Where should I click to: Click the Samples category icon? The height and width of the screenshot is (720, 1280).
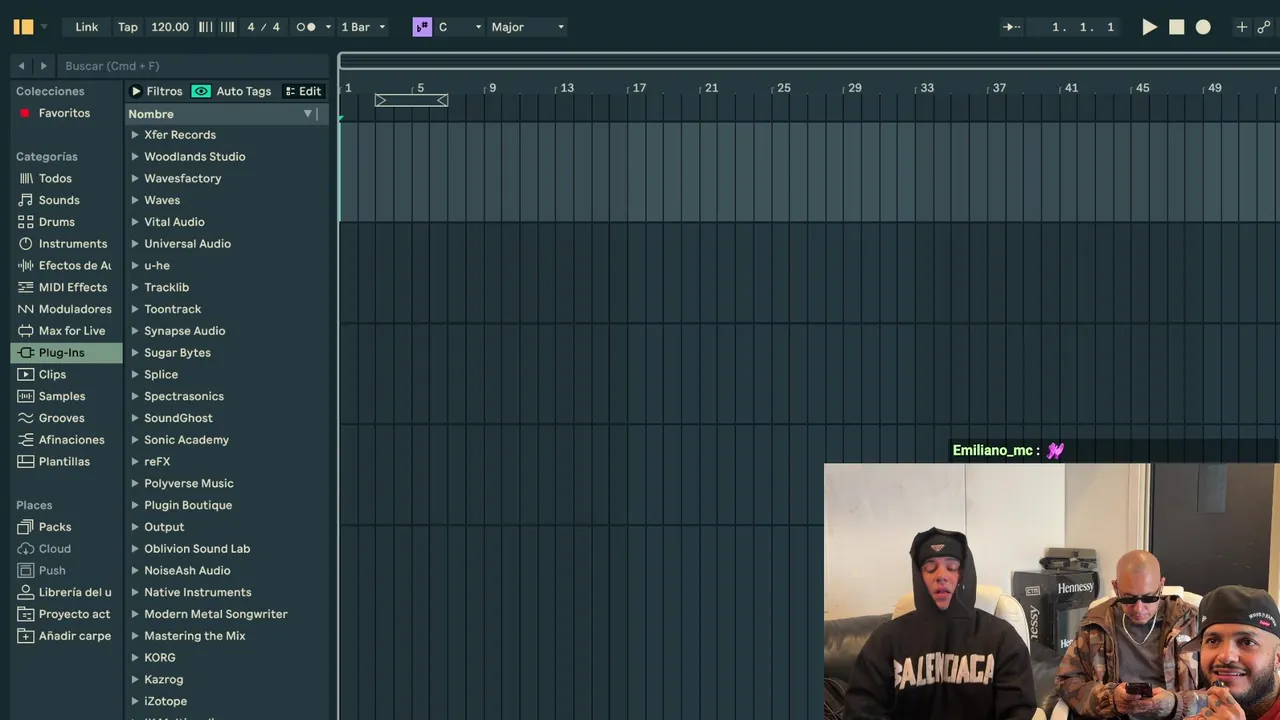[x=26, y=396]
